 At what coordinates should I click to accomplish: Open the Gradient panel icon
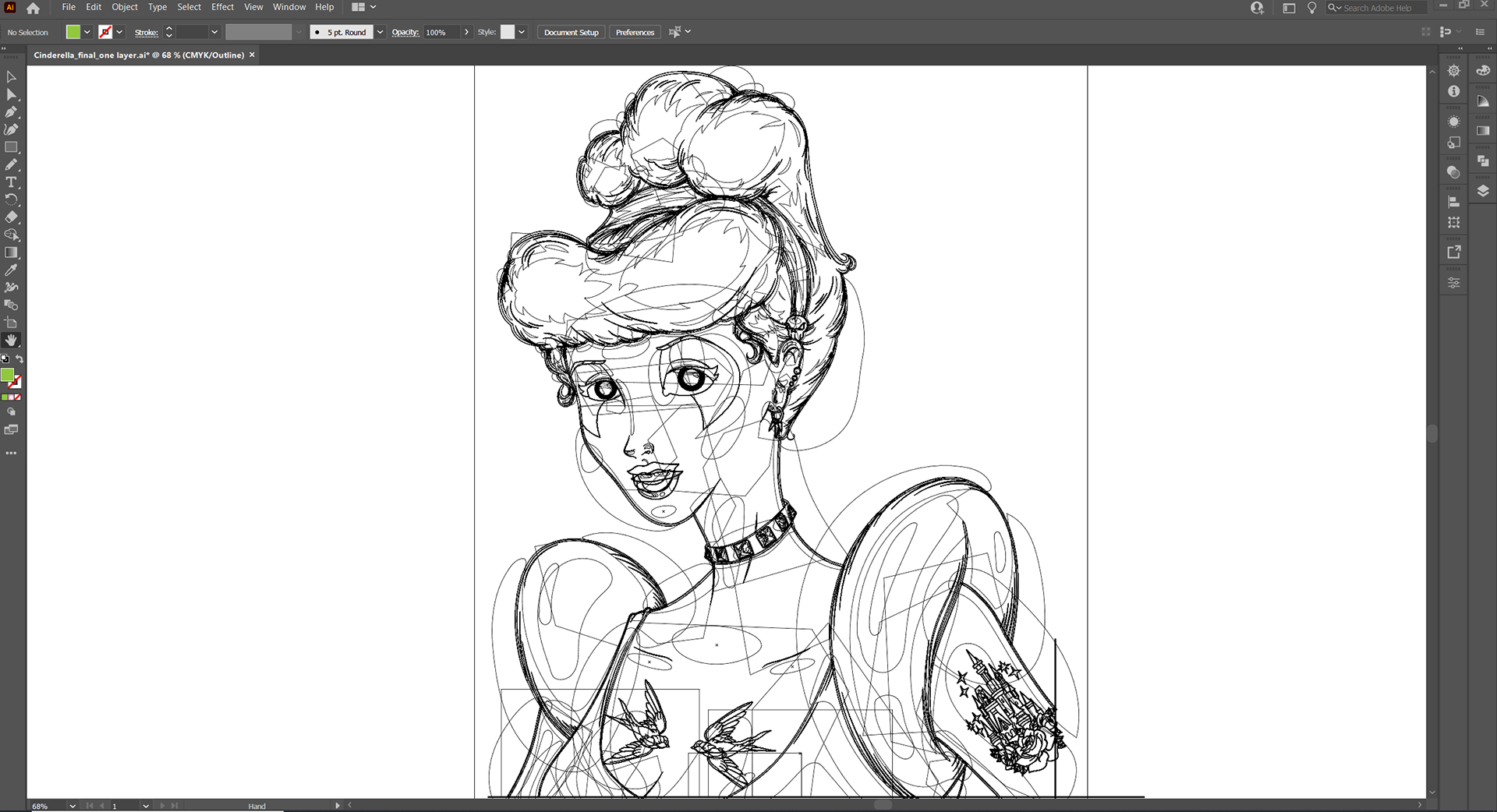tap(1482, 131)
